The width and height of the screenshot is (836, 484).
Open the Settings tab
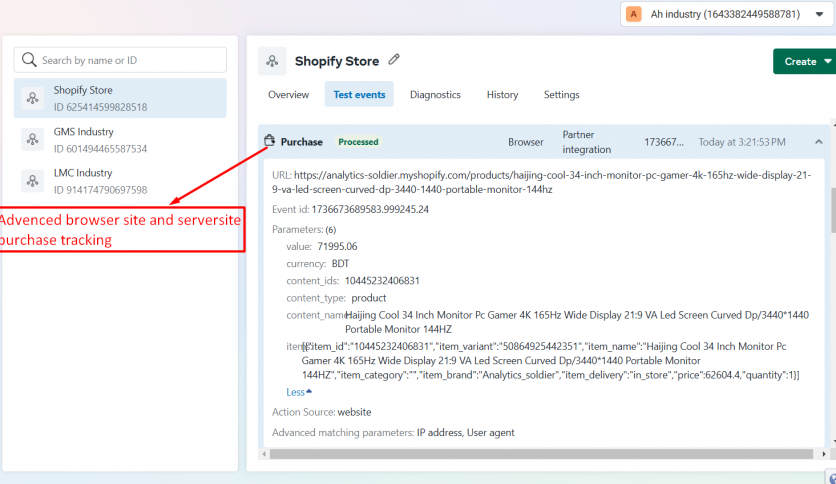561,94
